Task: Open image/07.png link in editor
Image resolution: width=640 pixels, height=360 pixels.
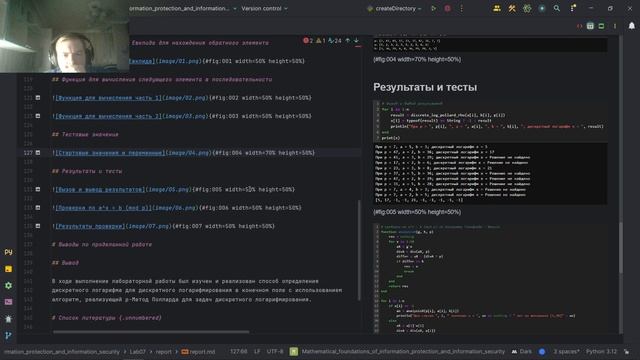Action: coord(149,226)
